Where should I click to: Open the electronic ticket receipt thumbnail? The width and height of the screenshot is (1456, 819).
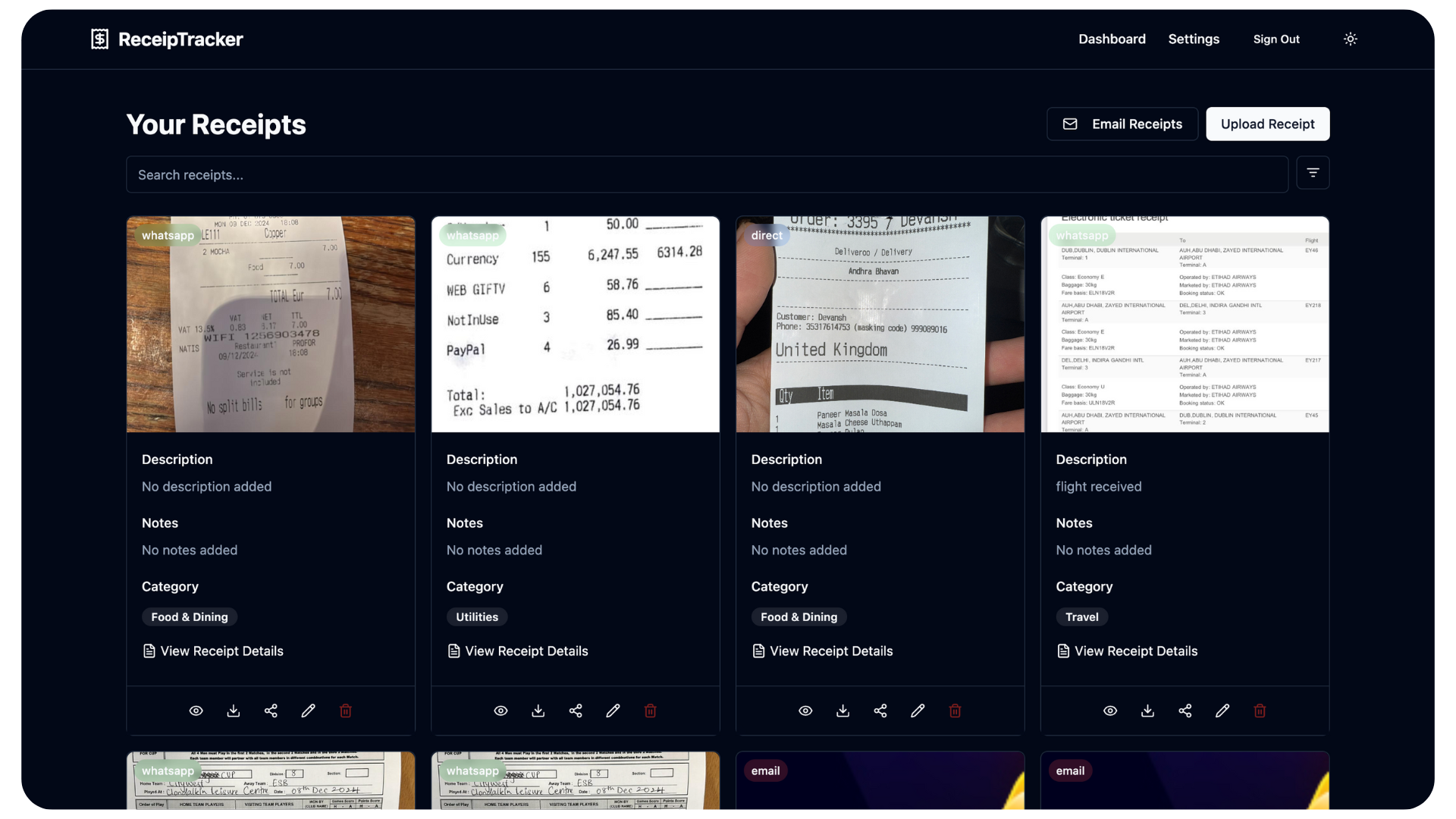(1185, 325)
